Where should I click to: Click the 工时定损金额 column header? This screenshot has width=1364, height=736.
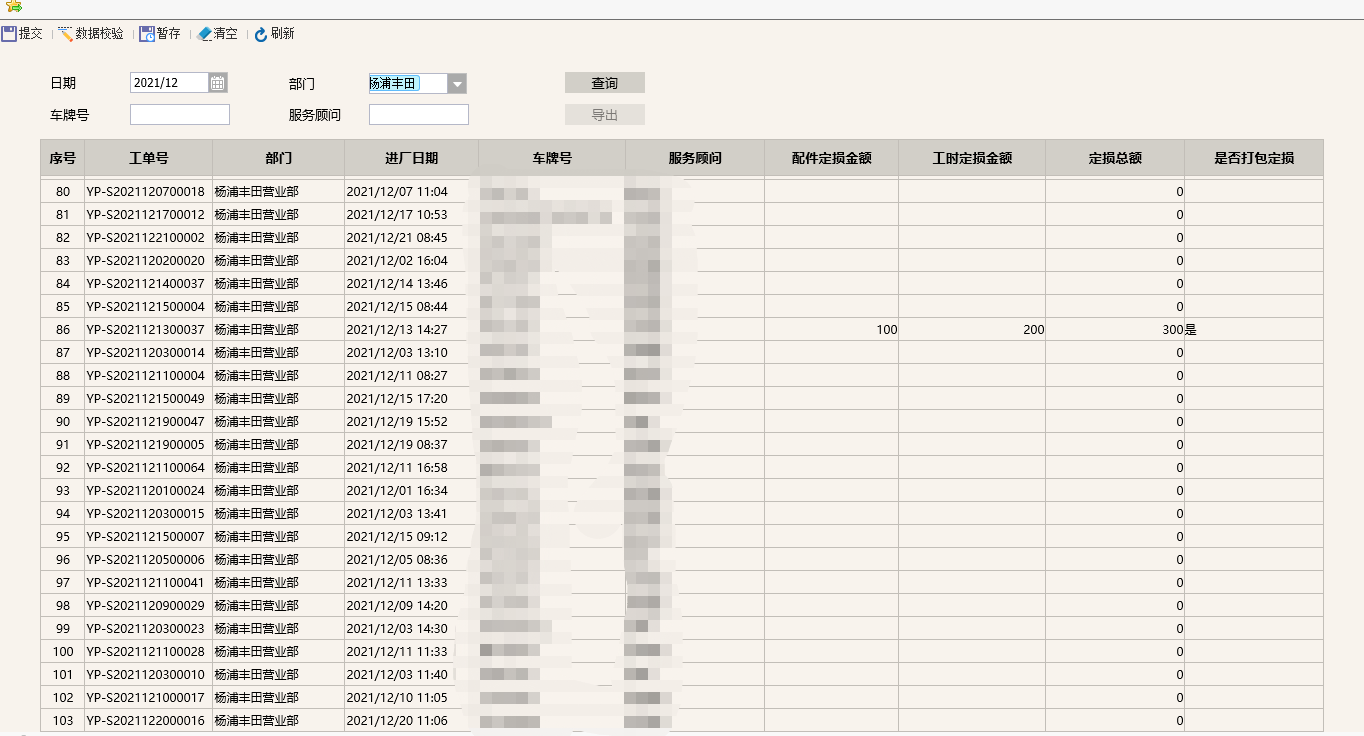972,158
